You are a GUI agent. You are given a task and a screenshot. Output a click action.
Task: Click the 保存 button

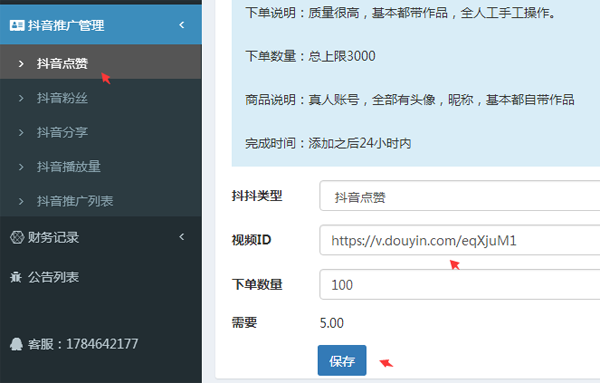342,360
